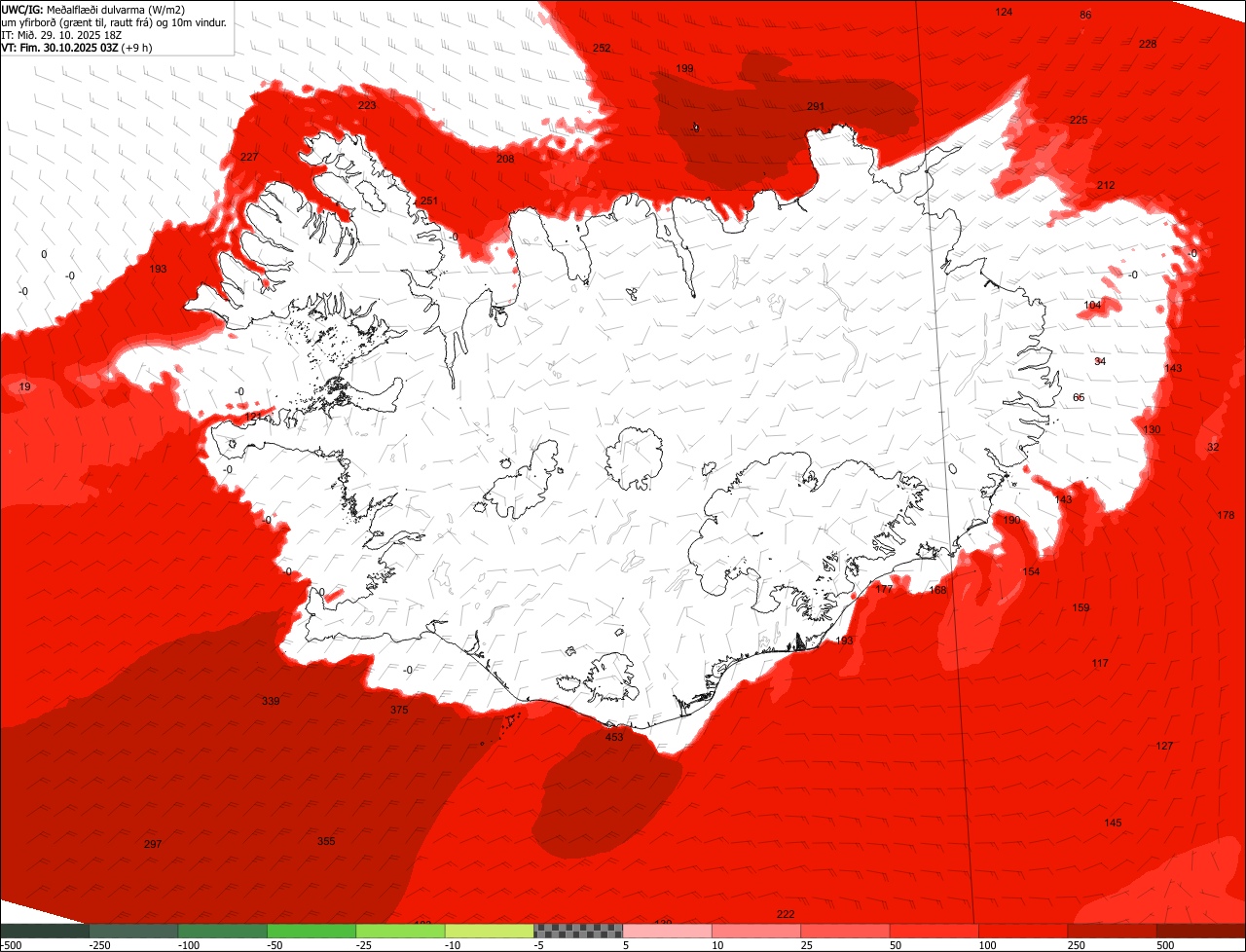Select the checkered legend swatch from -5 to 5
Viewport: 1246px width, 952px height.
(x=578, y=931)
